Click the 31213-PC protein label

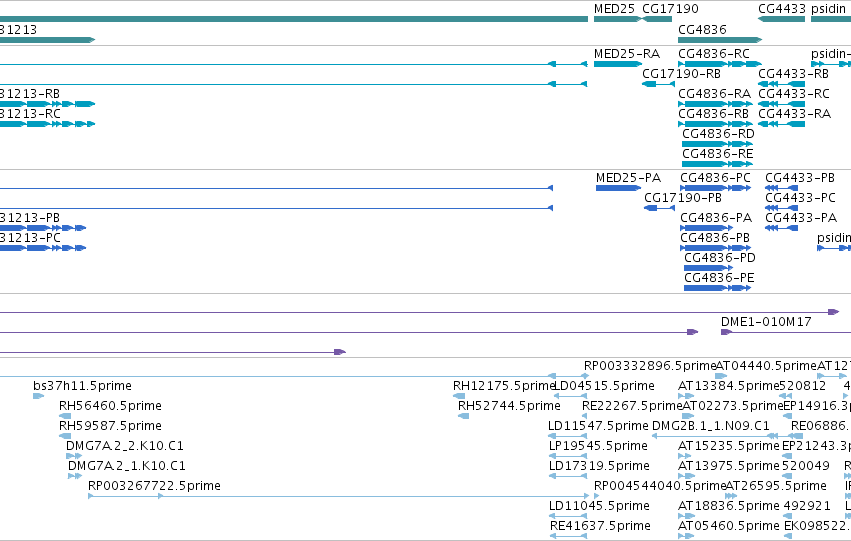[x=30, y=238]
